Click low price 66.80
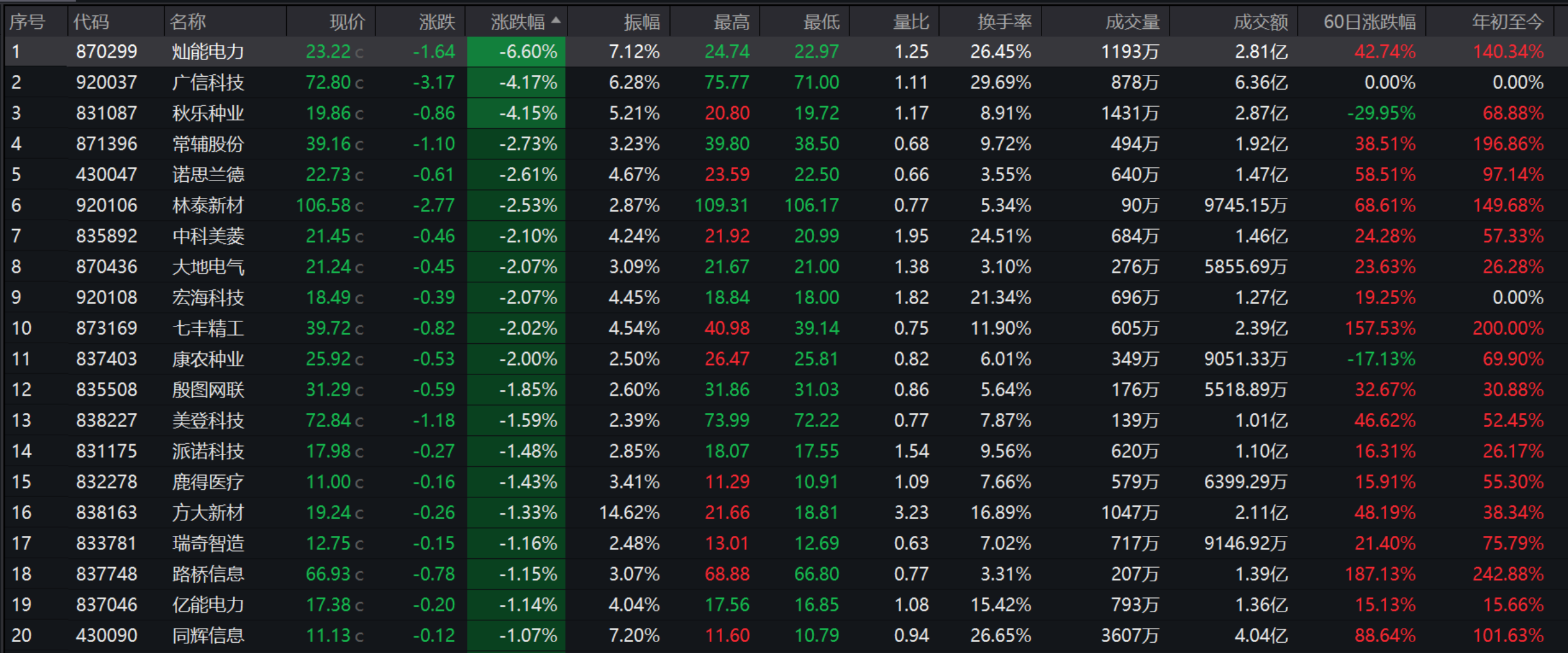The height and width of the screenshot is (653, 1568). (x=817, y=574)
